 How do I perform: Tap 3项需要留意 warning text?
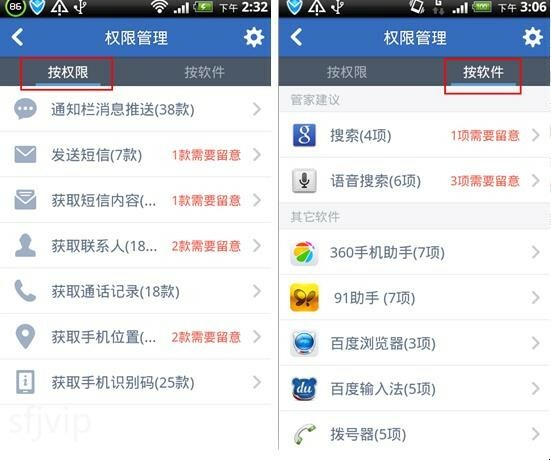[x=485, y=181]
